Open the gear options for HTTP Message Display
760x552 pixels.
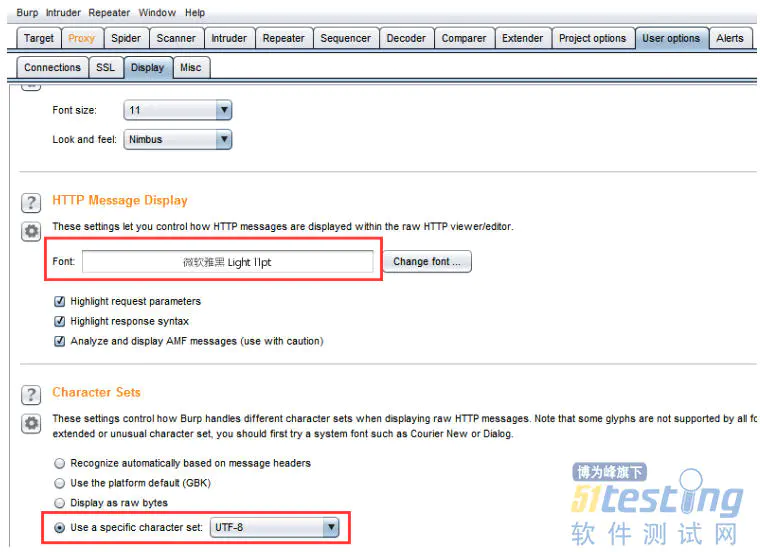[31, 232]
